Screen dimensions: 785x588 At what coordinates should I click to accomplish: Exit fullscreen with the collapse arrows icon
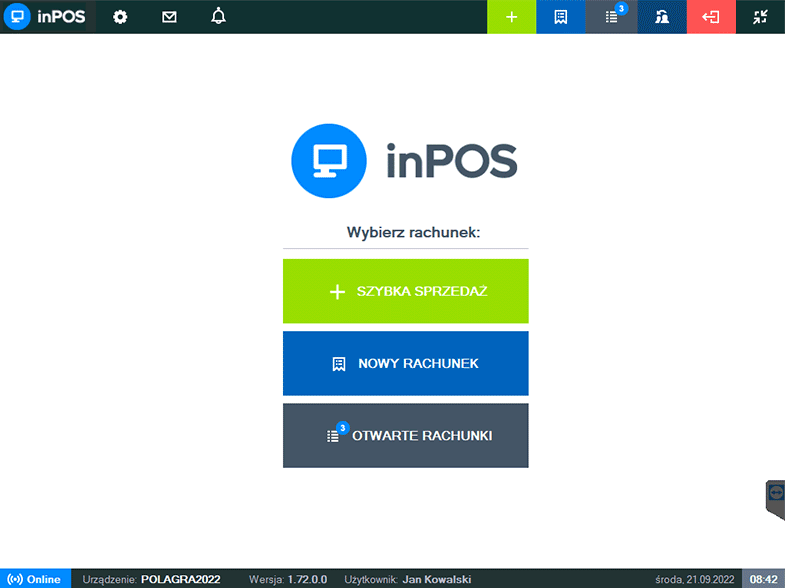pyautogui.click(x=761, y=17)
